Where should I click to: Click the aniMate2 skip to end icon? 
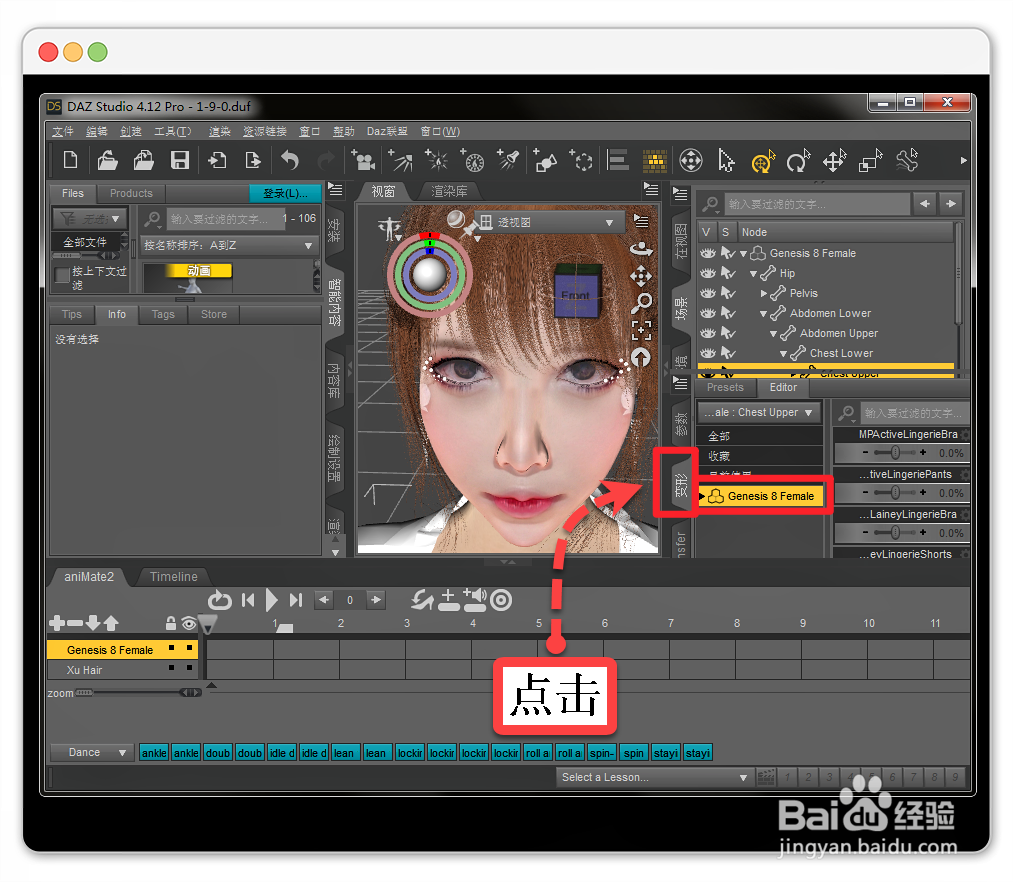[x=296, y=600]
